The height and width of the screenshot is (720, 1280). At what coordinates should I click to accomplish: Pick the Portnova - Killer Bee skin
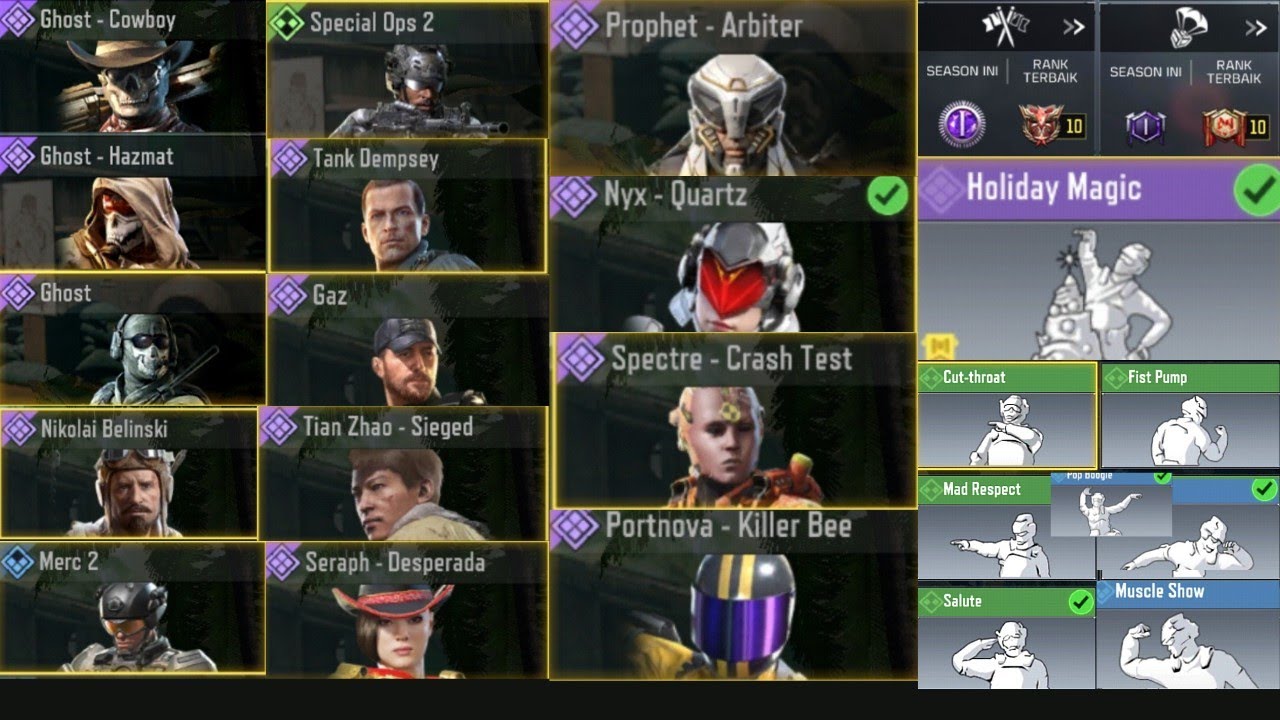click(x=733, y=594)
